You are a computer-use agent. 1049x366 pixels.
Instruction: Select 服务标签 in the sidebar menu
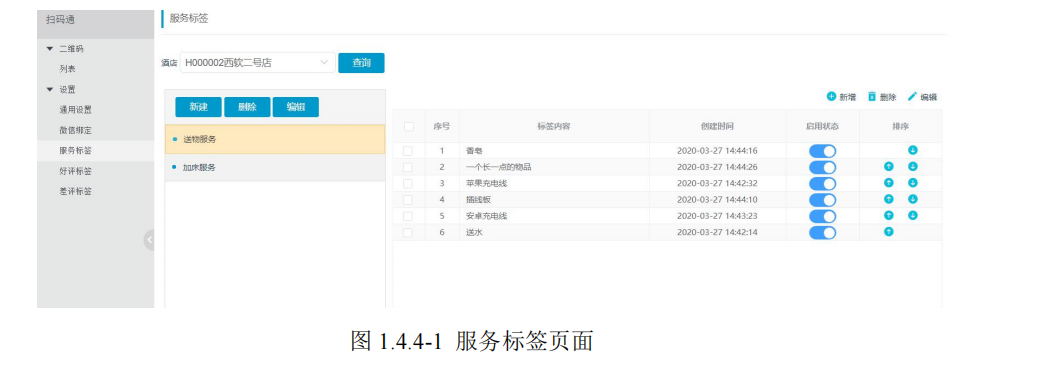(75, 151)
